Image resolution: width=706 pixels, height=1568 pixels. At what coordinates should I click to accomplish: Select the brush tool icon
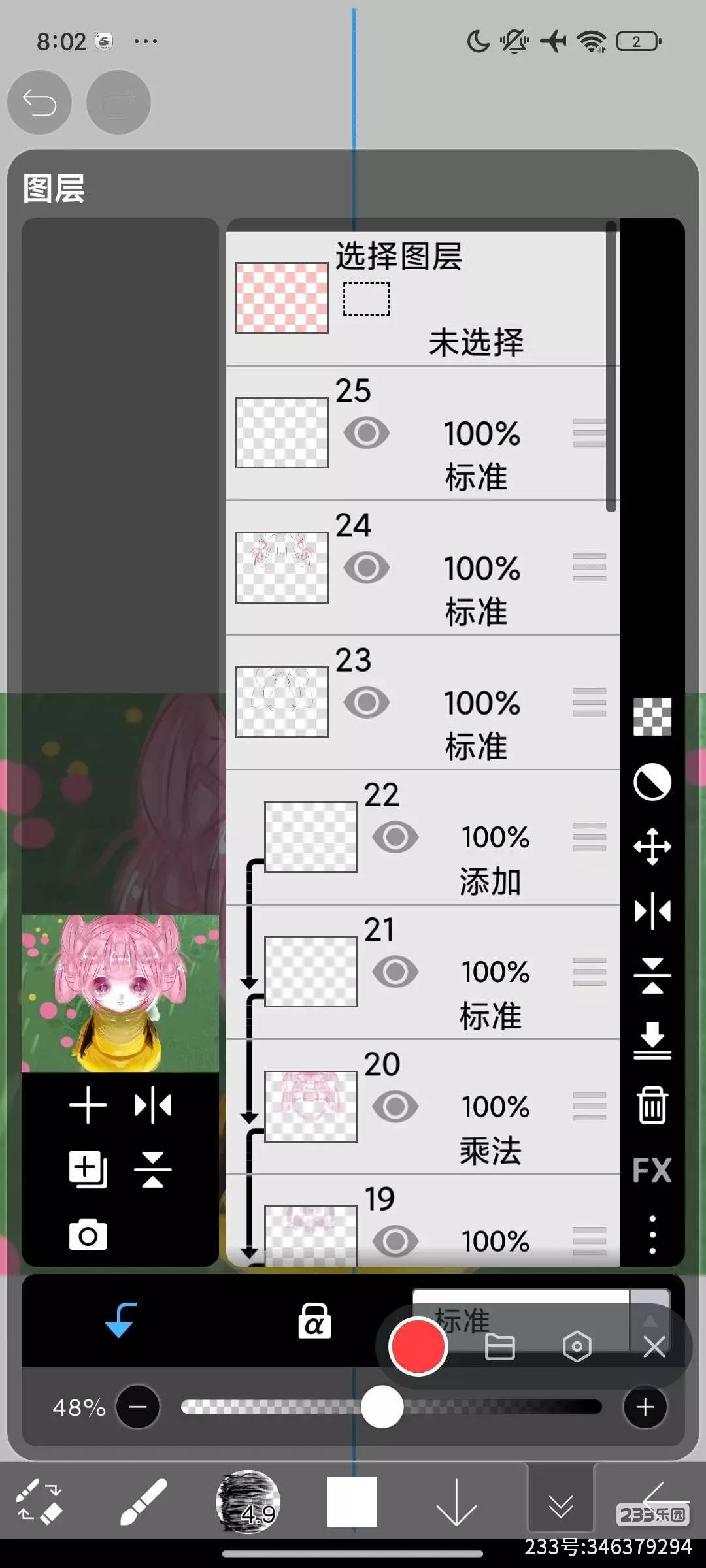(144, 1502)
